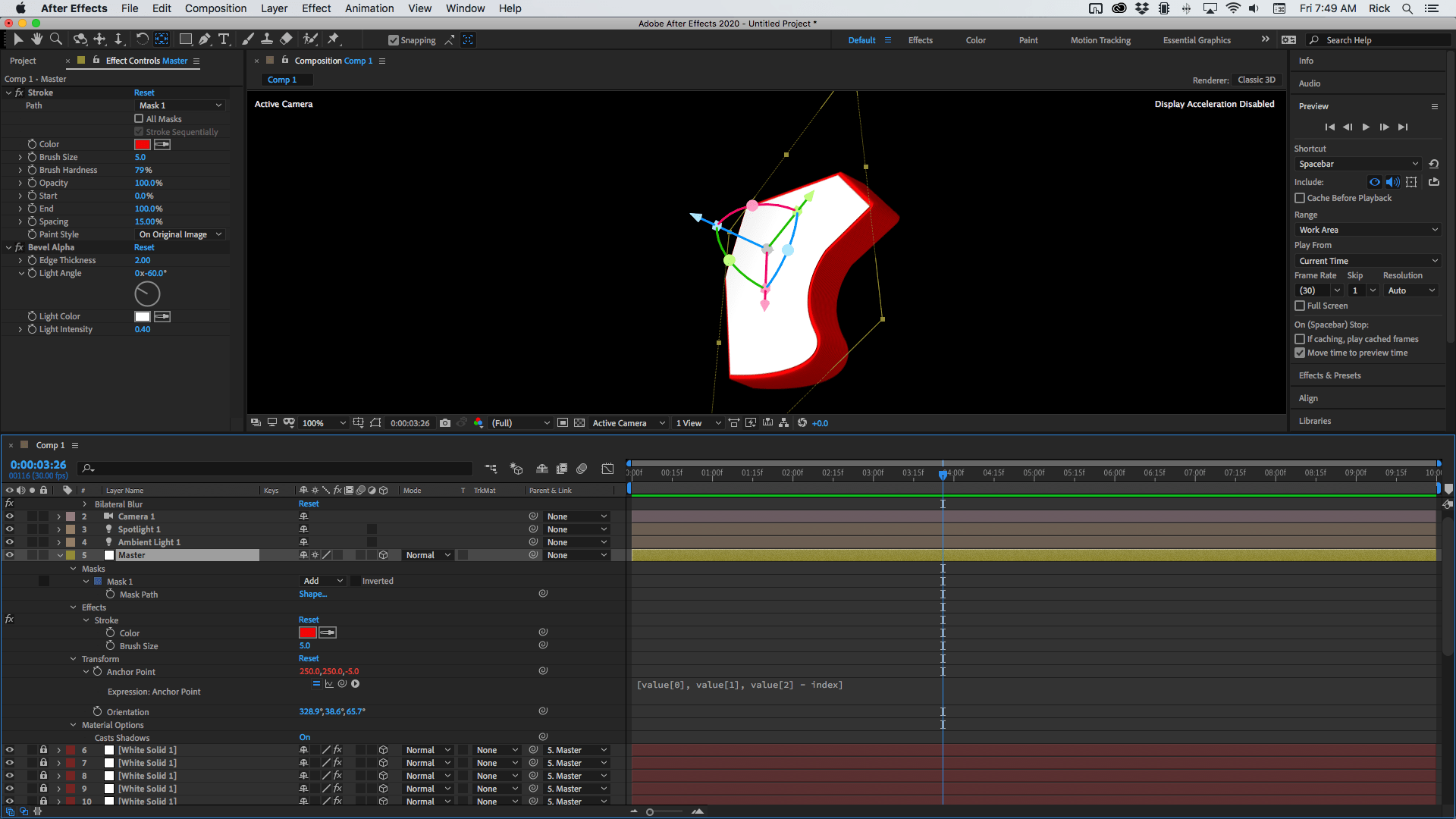The width and height of the screenshot is (1456, 819).
Task: Reset the Bevel Alpha effect
Action: tap(144, 247)
